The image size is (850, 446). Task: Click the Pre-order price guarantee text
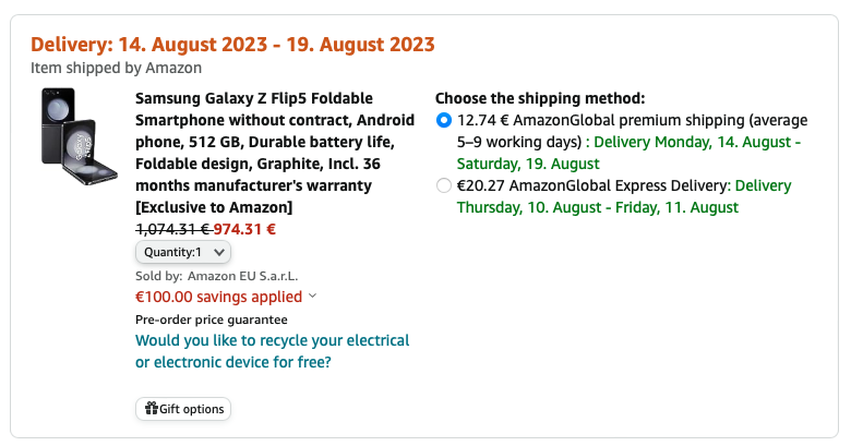click(211, 320)
